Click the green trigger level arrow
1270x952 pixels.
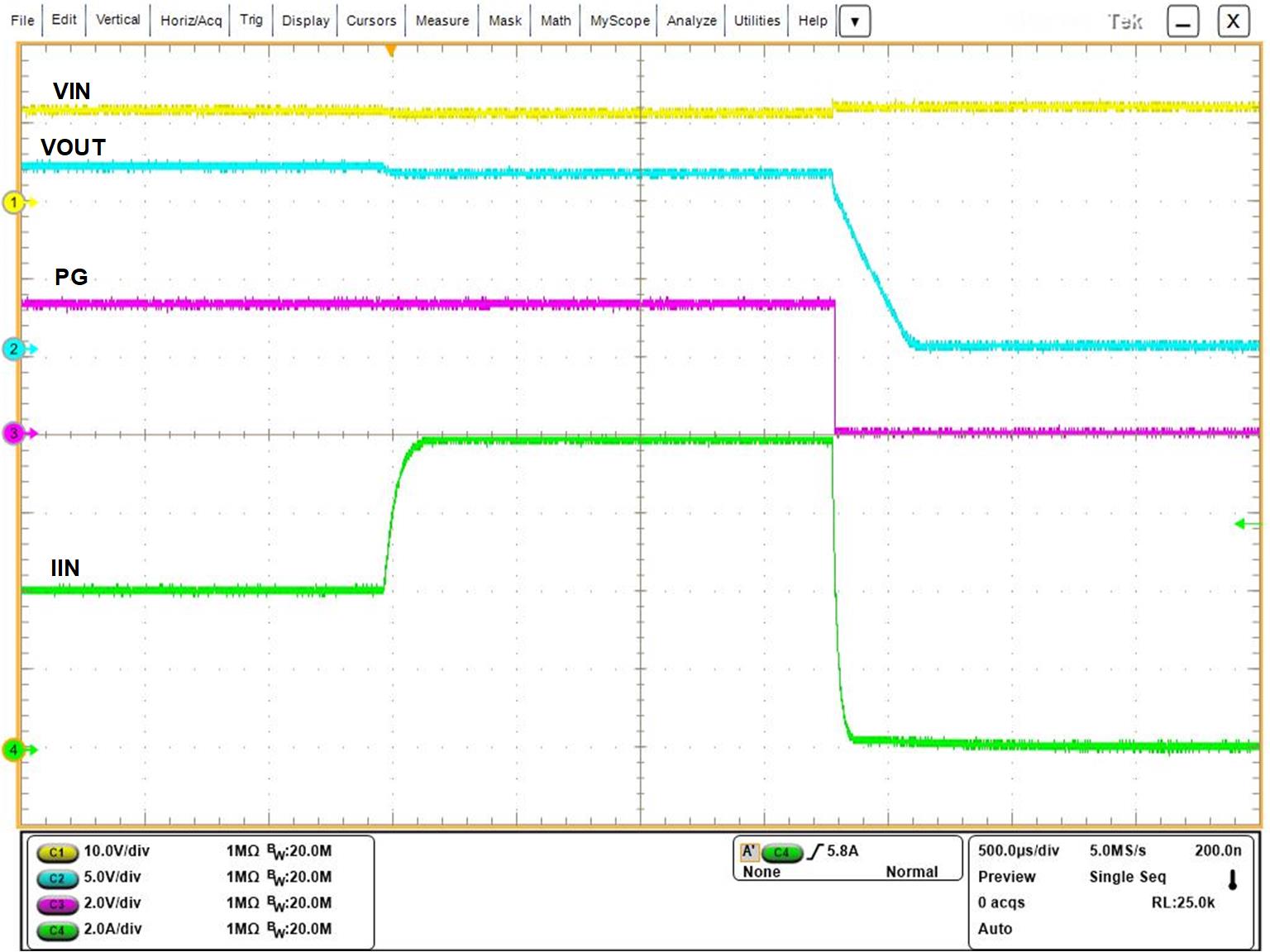[x=1247, y=524]
